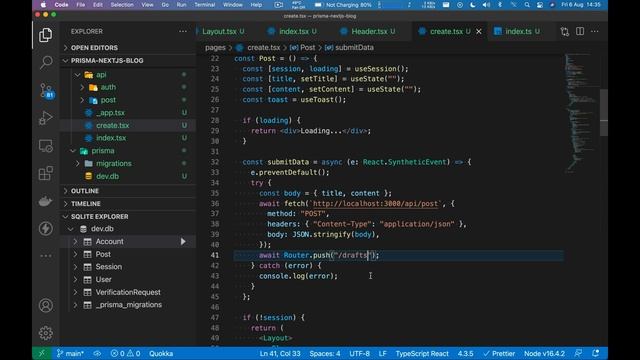Viewport: 640px width, 360px height.
Task: Switch to the index.tsx tab
Action: (293, 31)
